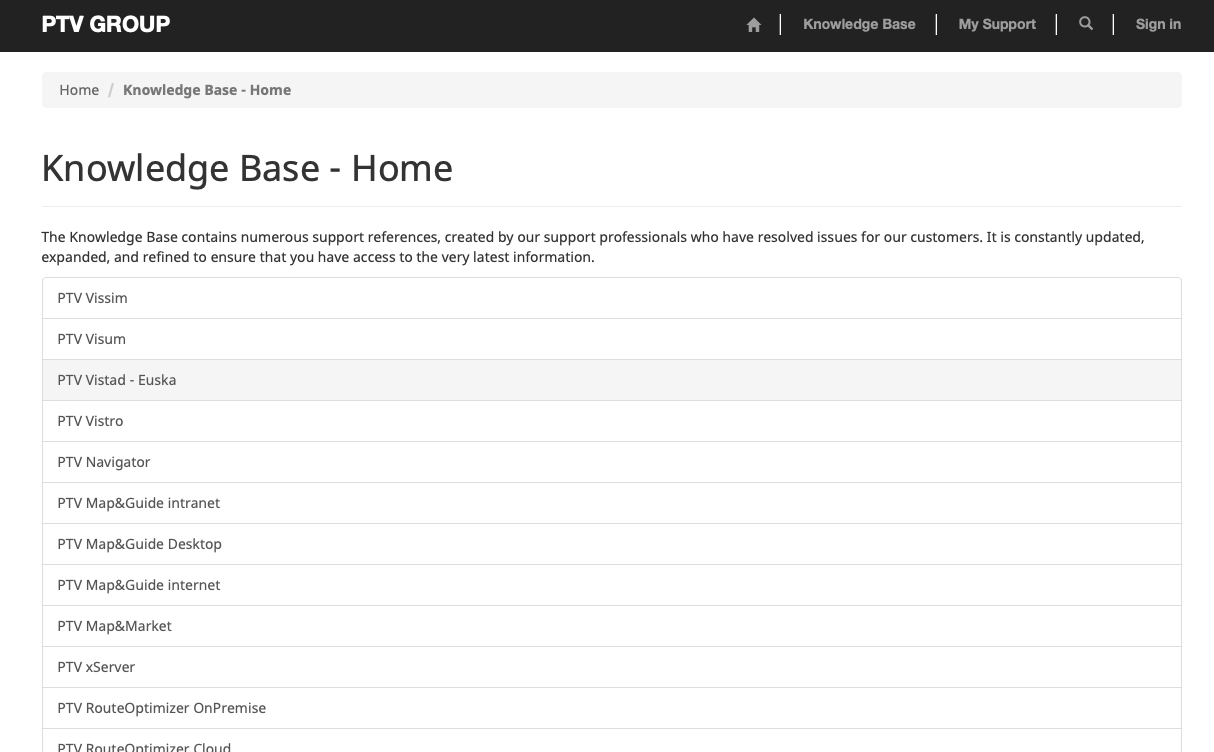Open the Knowledge Base menu item
The image size is (1214, 752).
[x=859, y=24]
